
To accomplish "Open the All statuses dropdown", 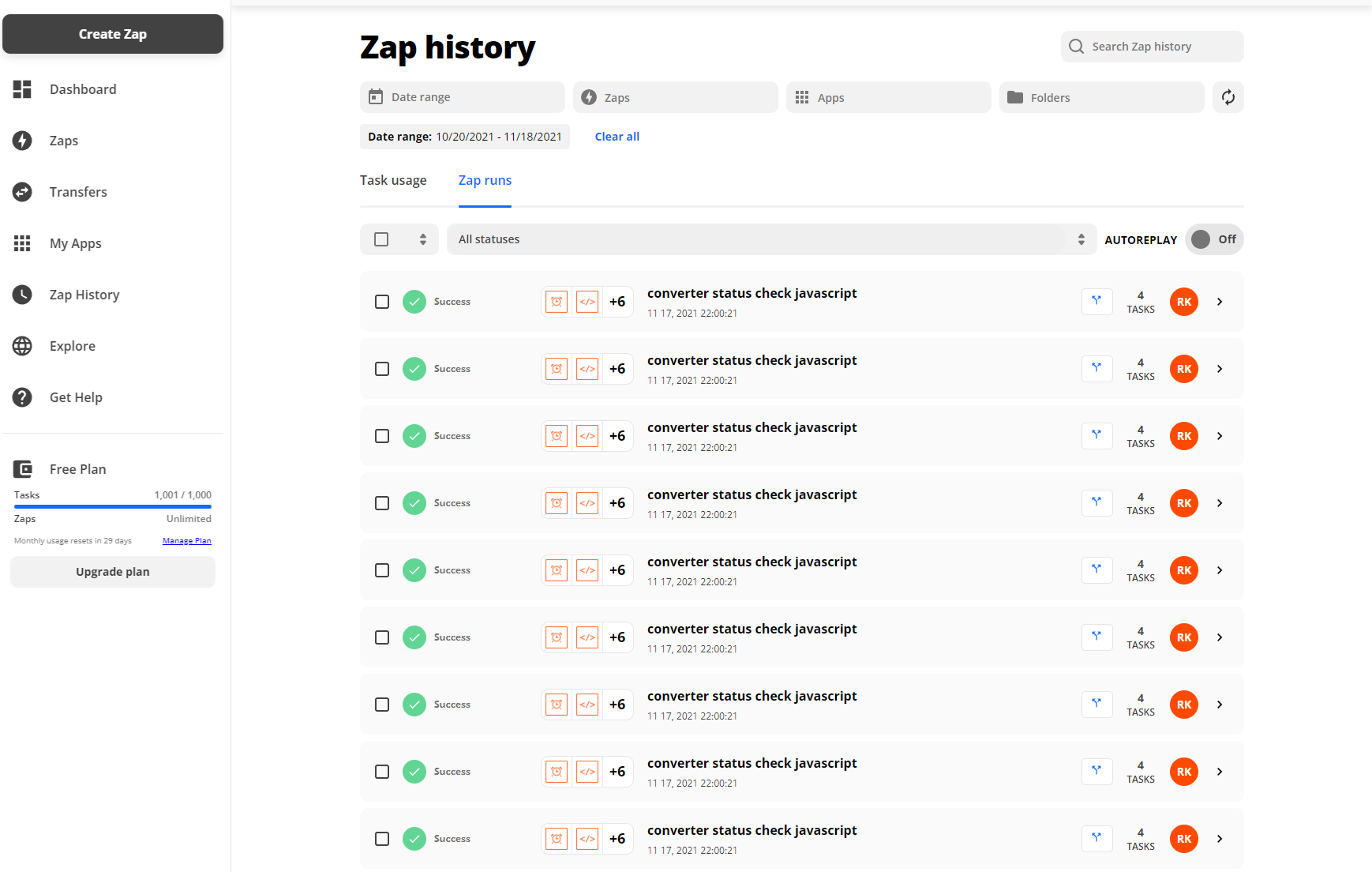I will (x=772, y=239).
